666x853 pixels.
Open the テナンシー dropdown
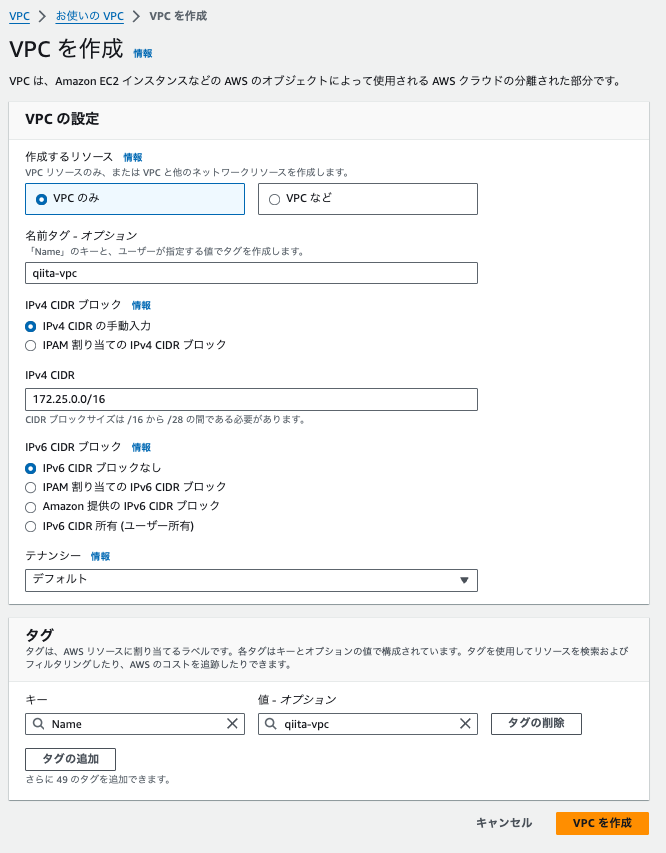(x=251, y=580)
